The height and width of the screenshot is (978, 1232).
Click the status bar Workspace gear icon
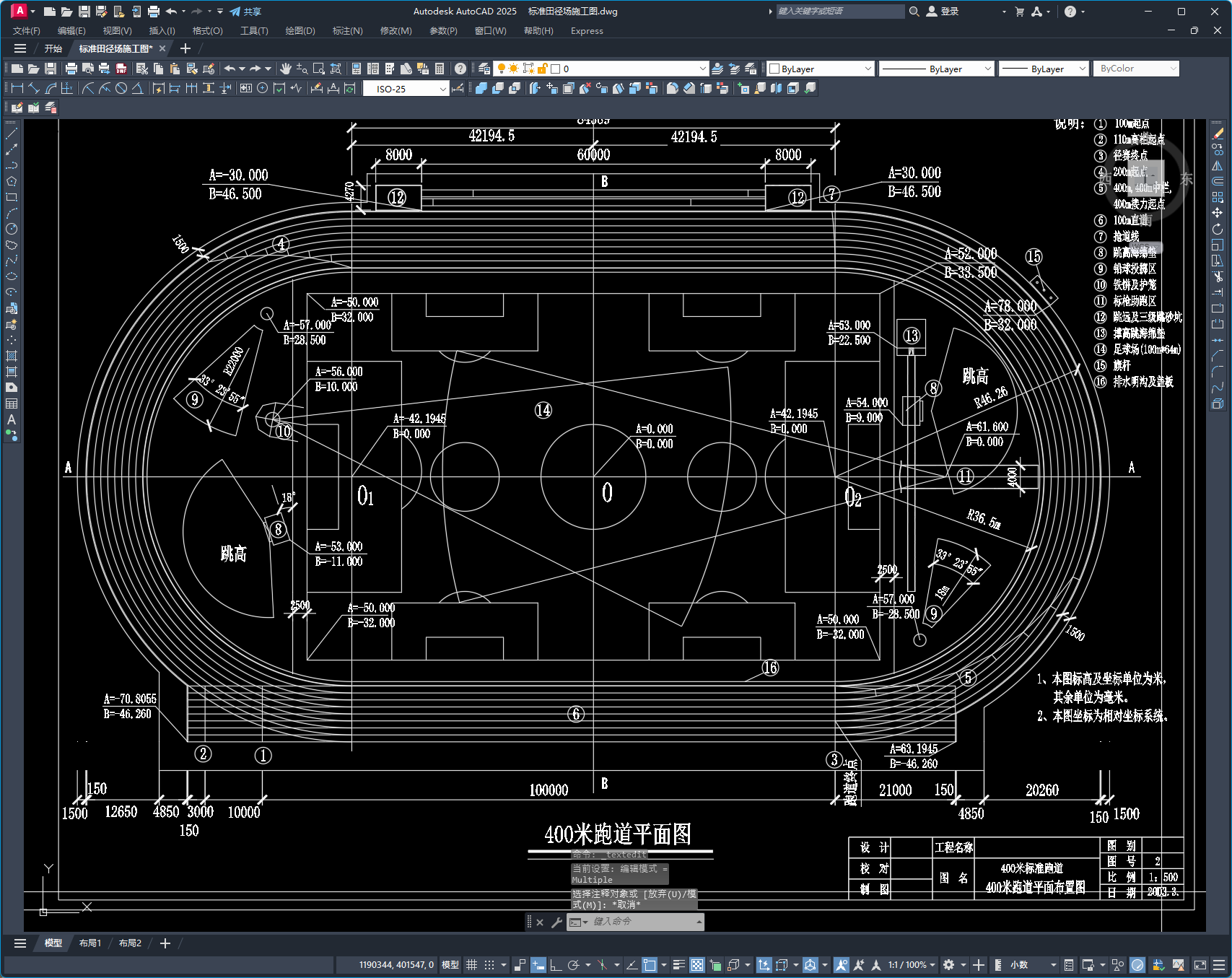(949, 965)
